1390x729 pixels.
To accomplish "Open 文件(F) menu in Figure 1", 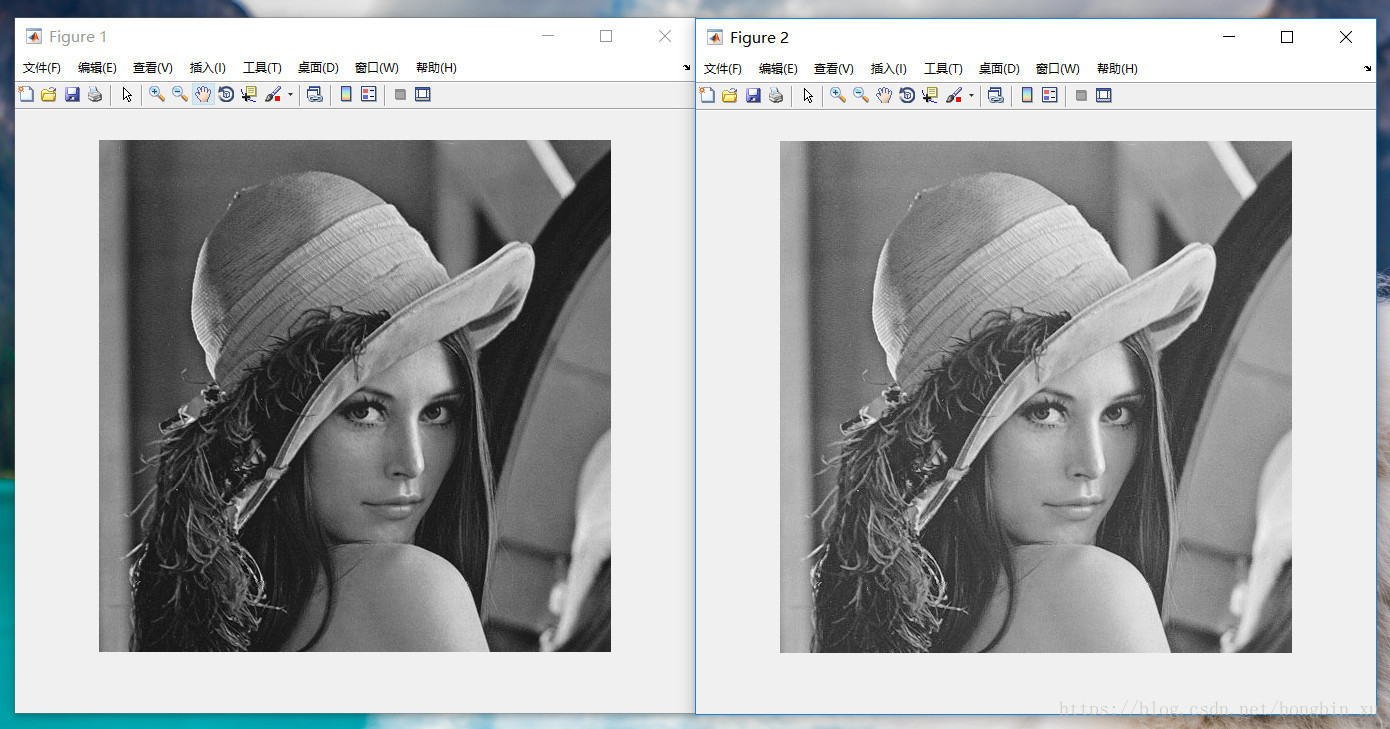I will (x=42, y=68).
